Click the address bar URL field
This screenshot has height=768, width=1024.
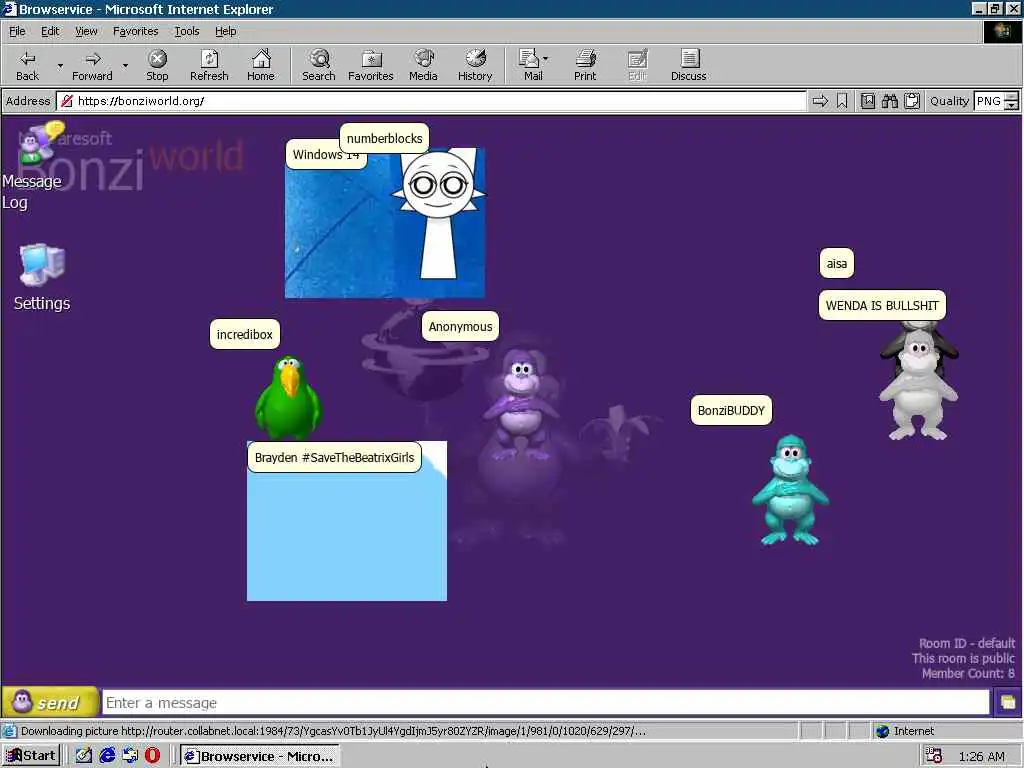pos(431,101)
